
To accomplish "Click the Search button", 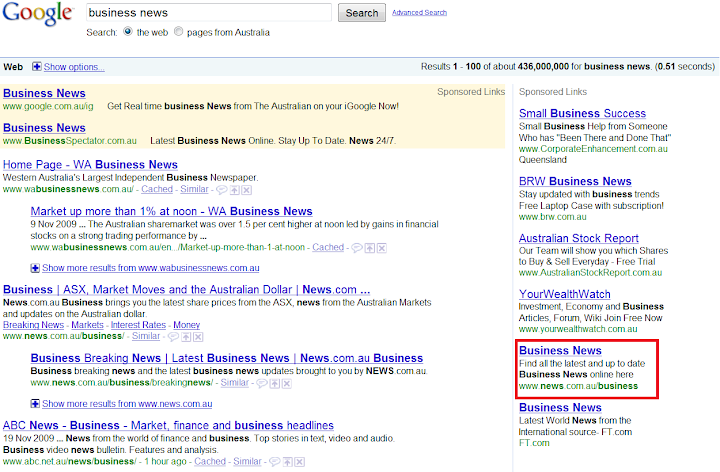I will [362, 13].
